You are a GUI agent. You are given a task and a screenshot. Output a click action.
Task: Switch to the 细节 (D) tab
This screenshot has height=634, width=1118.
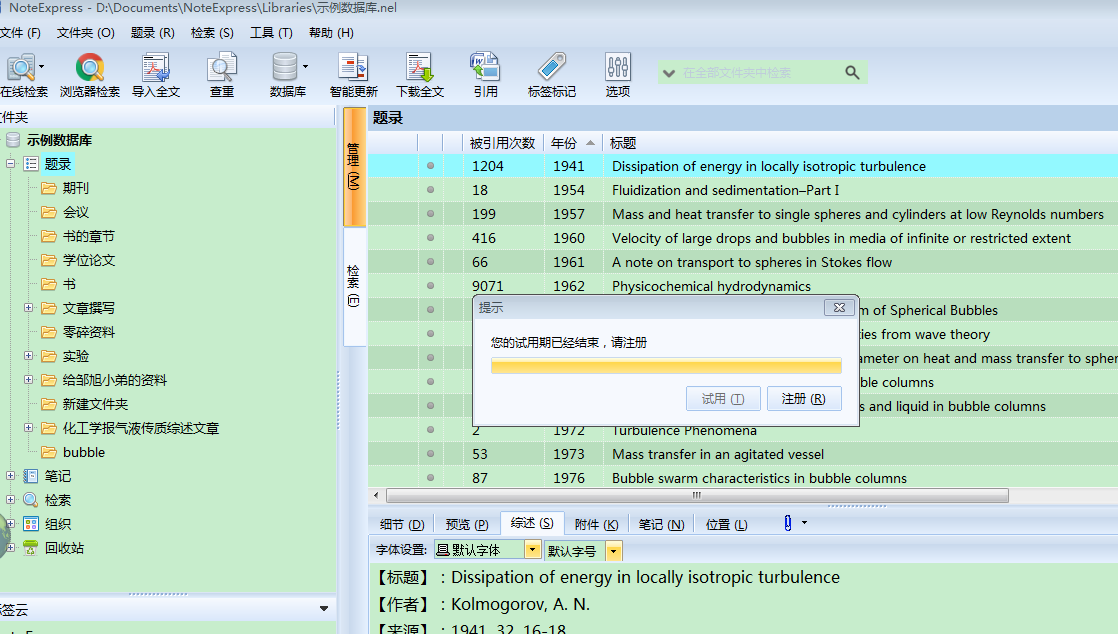(402, 524)
